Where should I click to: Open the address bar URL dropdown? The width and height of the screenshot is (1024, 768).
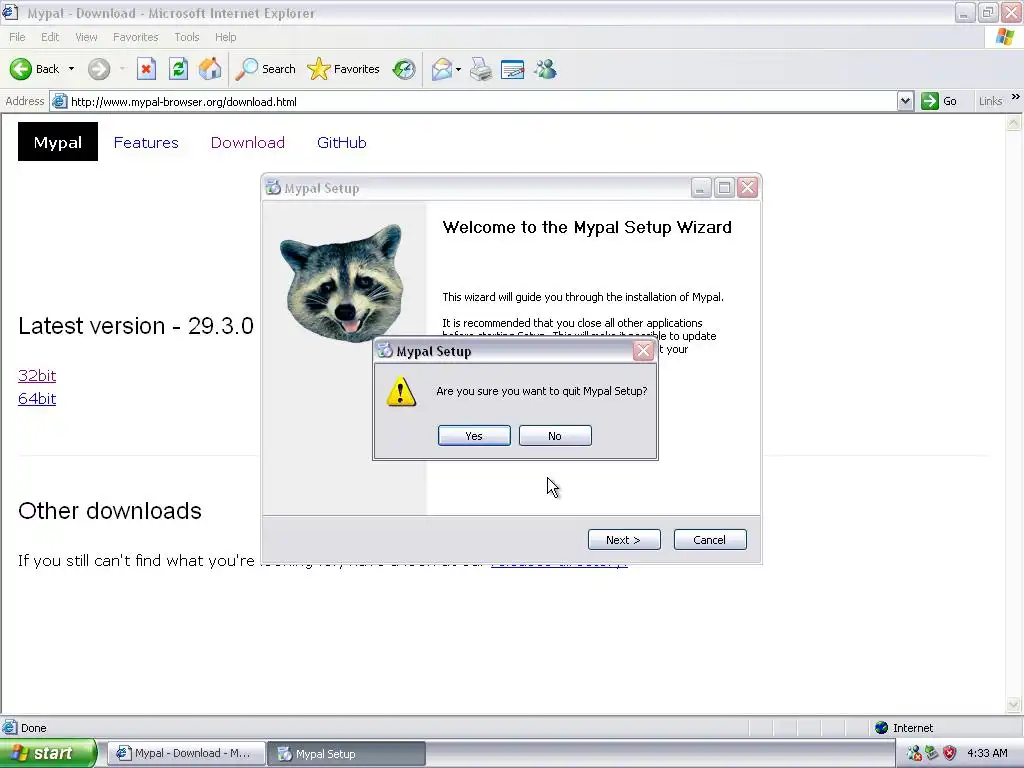coord(905,101)
